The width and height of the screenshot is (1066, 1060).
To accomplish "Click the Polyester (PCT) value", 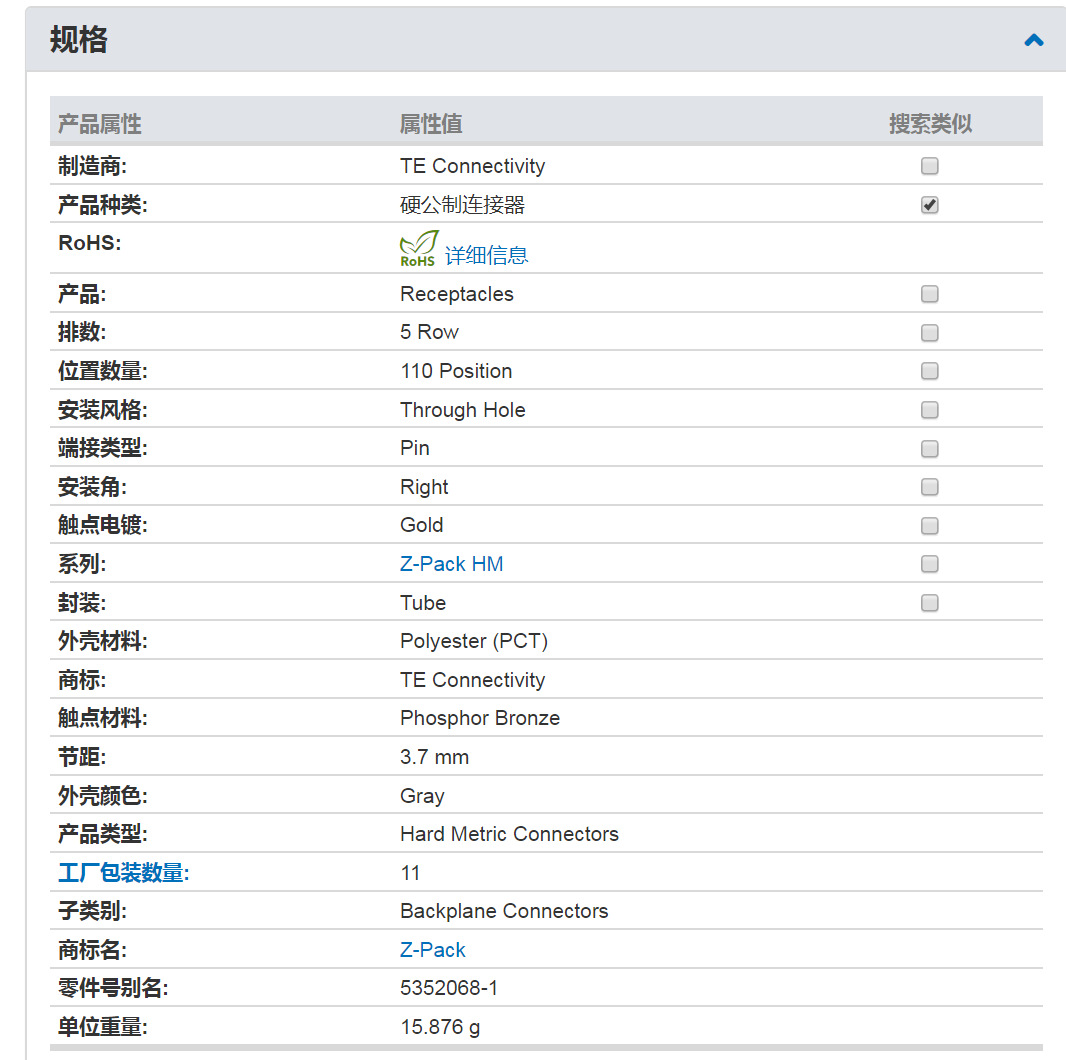I will click(x=474, y=641).
